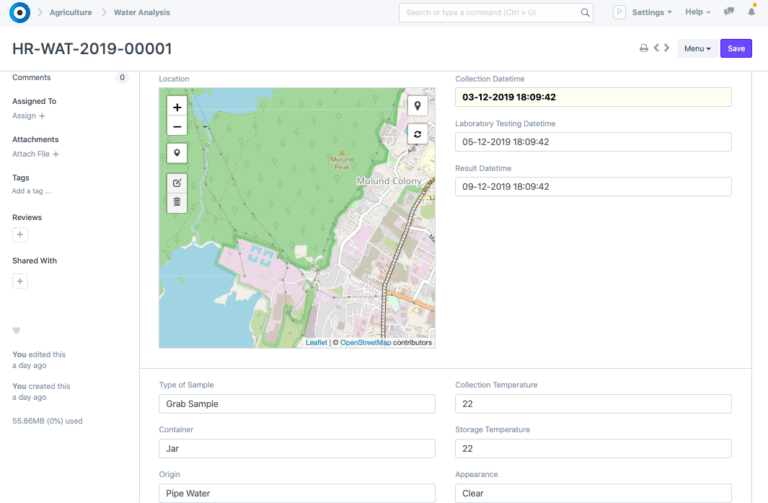Expand the Help dropdown menu
The width and height of the screenshot is (768, 503).
click(x=697, y=12)
